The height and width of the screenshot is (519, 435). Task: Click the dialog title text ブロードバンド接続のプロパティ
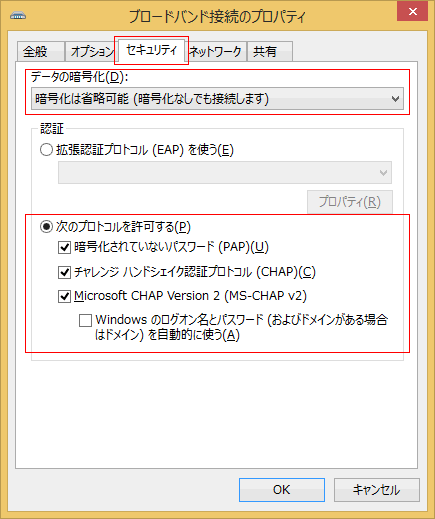(217, 16)
